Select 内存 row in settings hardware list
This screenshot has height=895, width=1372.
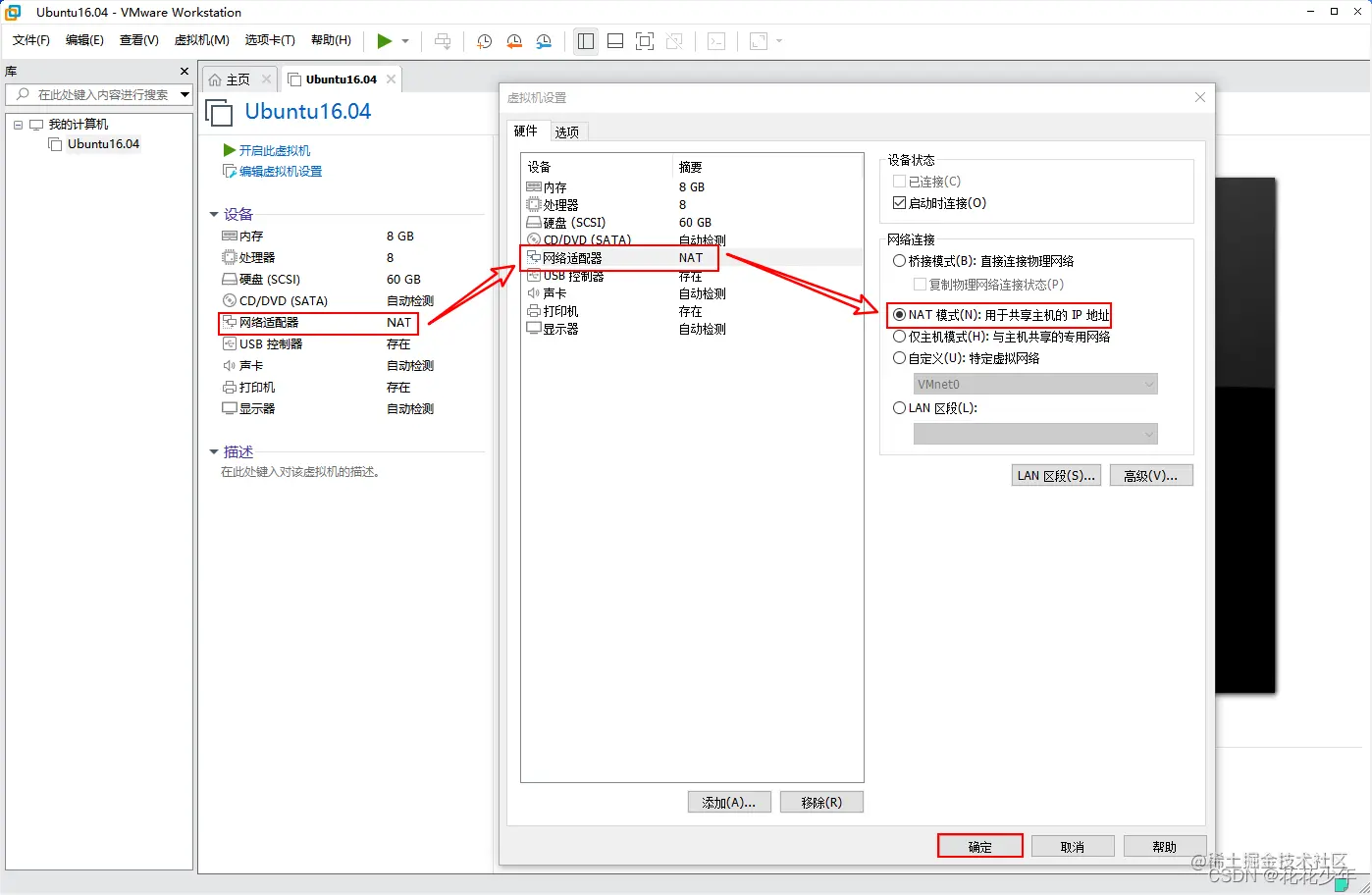pos(692,187)
